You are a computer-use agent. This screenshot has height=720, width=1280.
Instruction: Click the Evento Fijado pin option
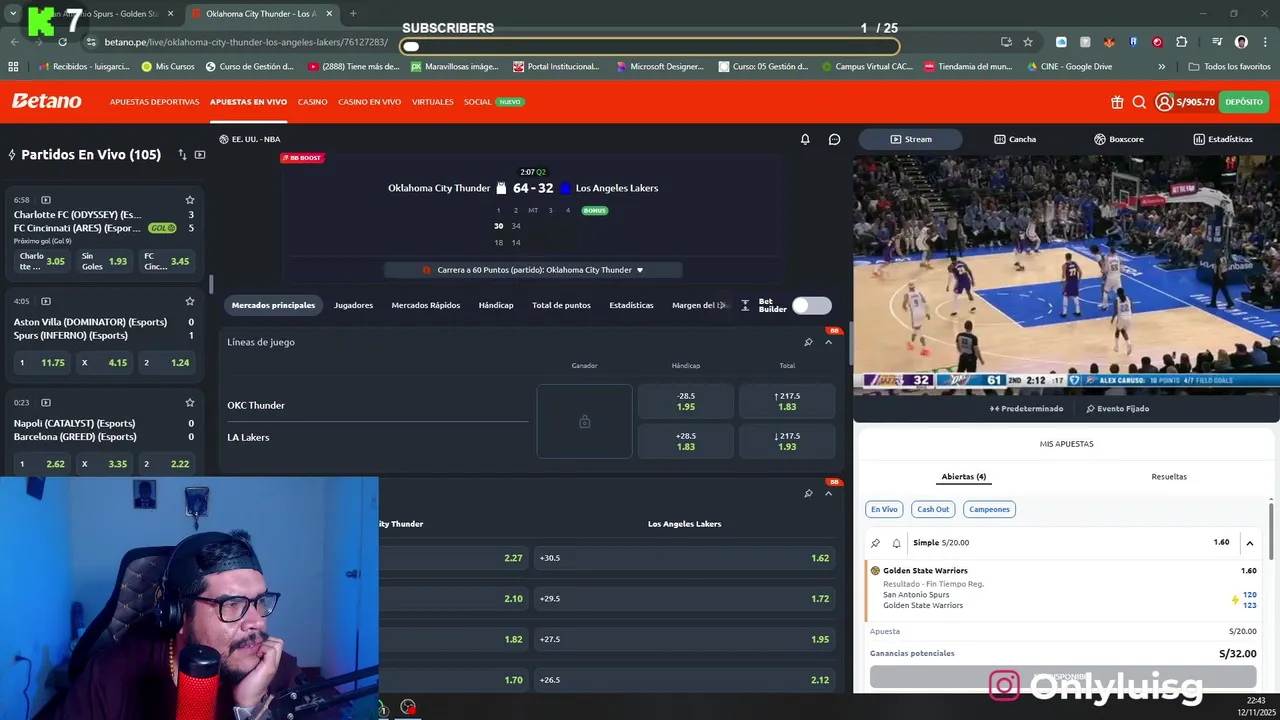[1117, 408]
